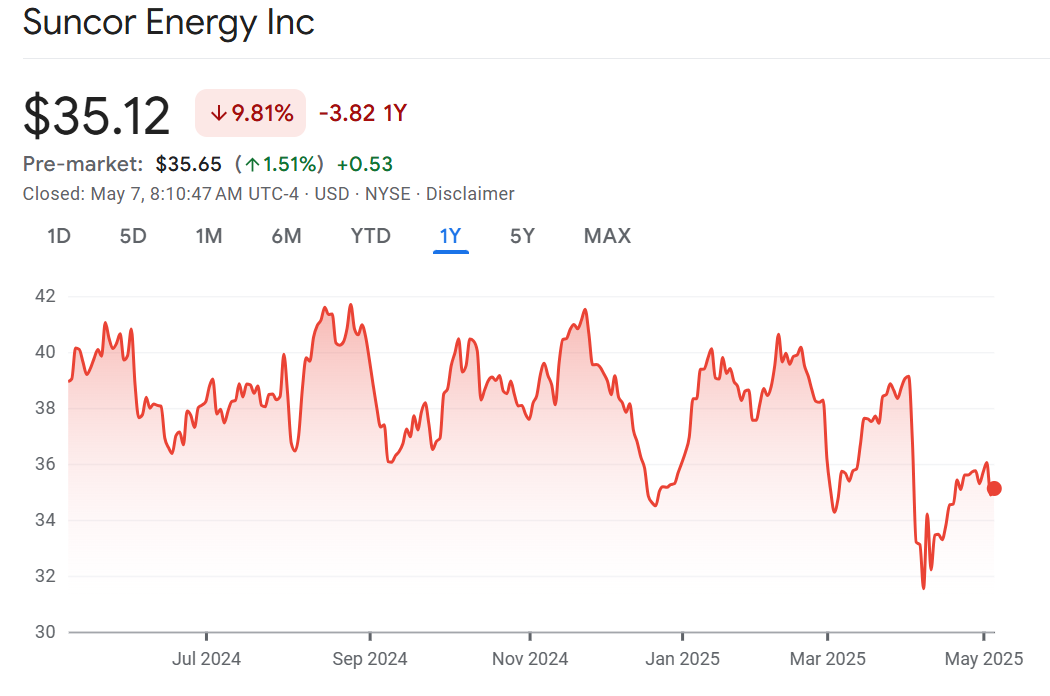Viewport: 1050px width, 696px height.
Task: Select the YTD tab
Action: [370, 236]
